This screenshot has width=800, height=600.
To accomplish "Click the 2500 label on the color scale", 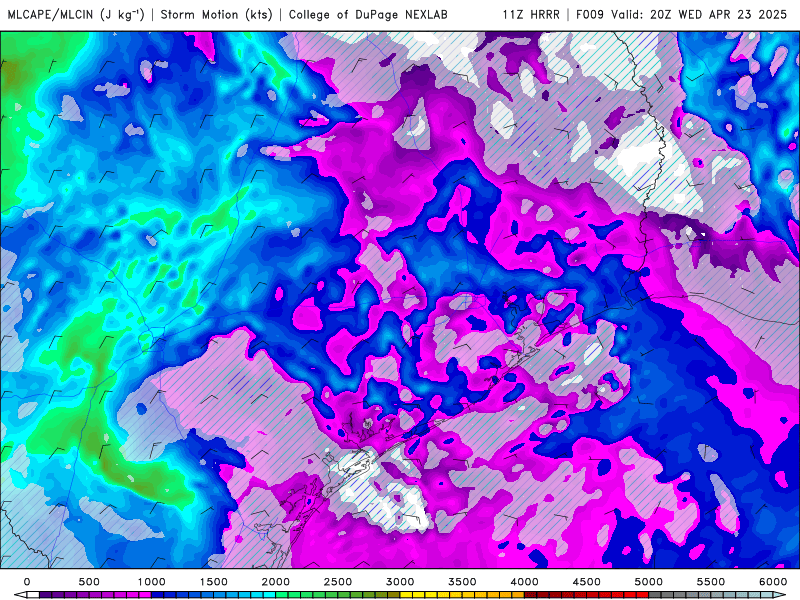I will [x=338, y=582].
